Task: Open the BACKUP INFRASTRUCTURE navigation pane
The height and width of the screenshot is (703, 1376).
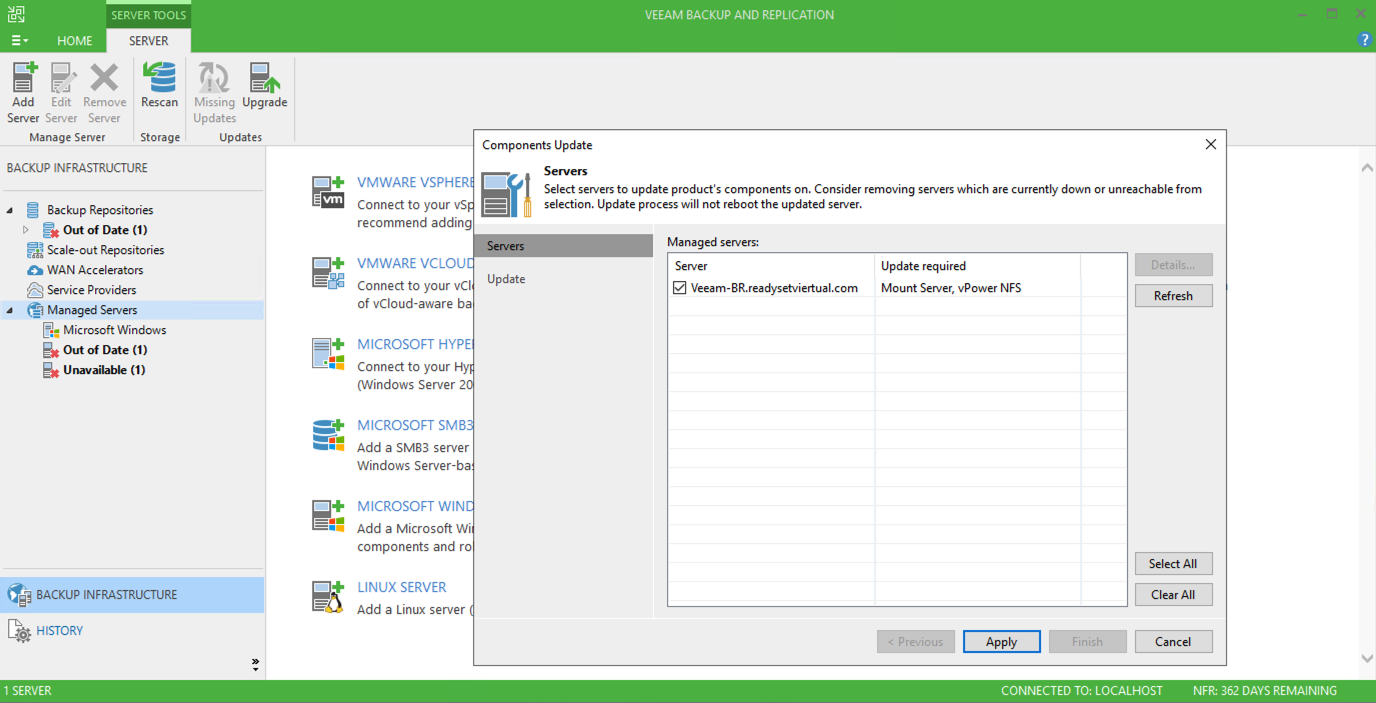Action: (x=132, y=595)
